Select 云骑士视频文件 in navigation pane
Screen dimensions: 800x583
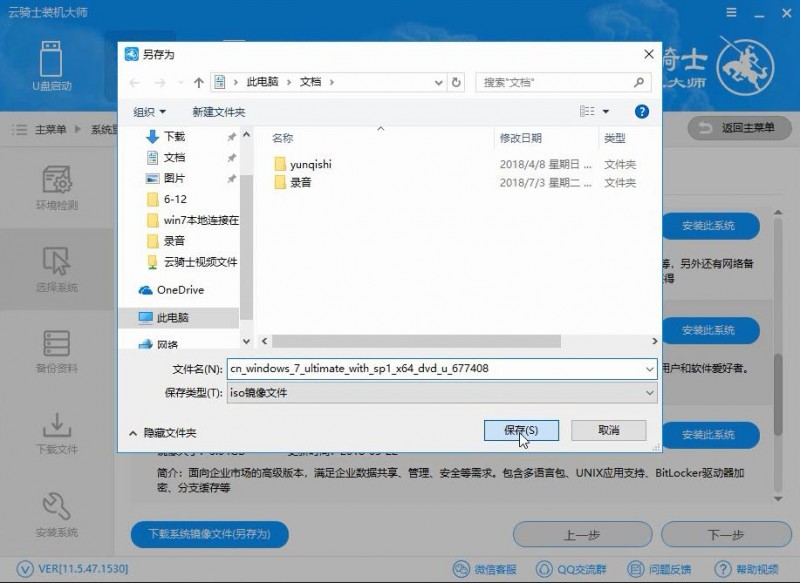[x=192, y=262]
